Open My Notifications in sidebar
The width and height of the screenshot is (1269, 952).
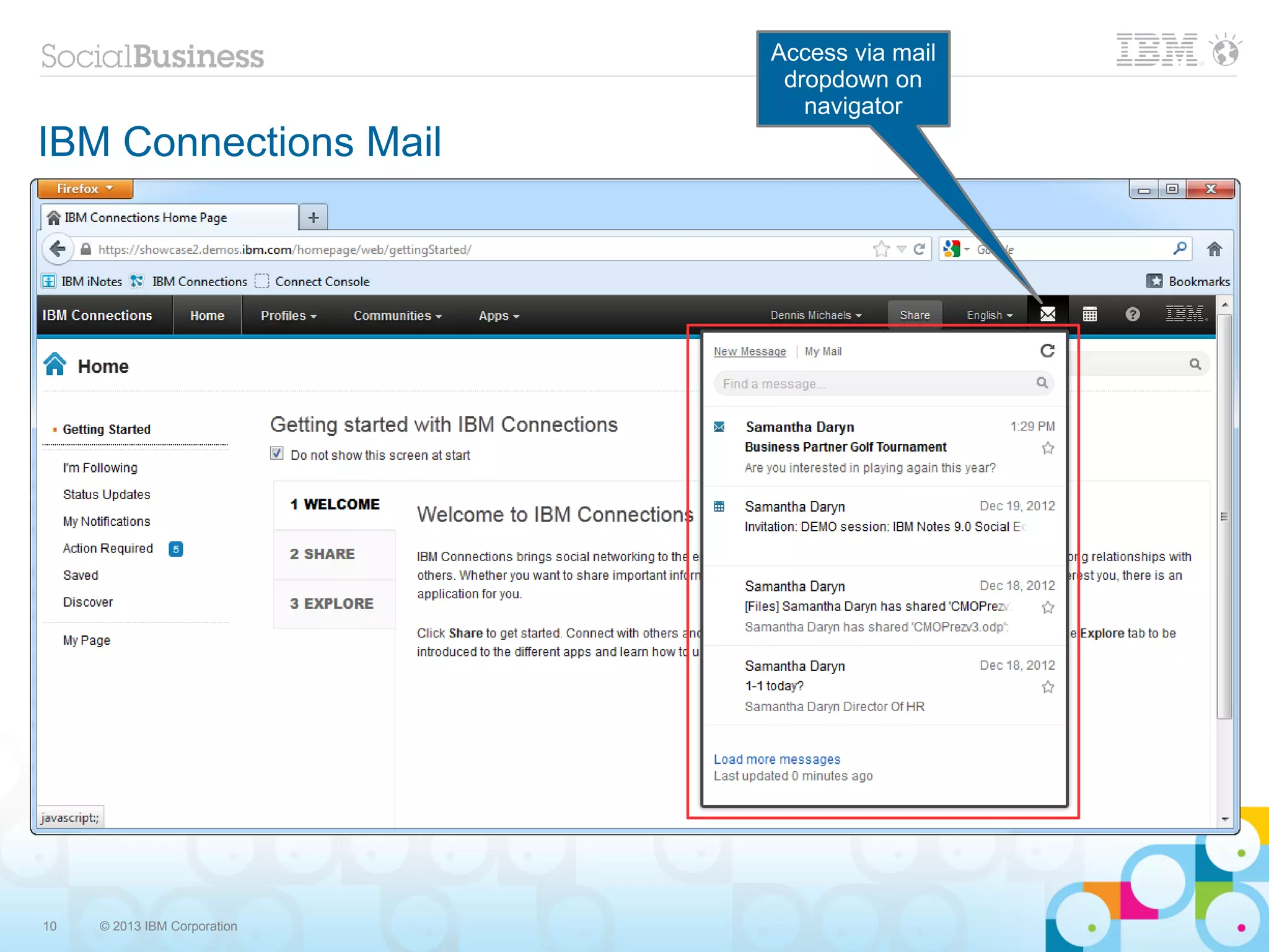(x=107, y=521)
